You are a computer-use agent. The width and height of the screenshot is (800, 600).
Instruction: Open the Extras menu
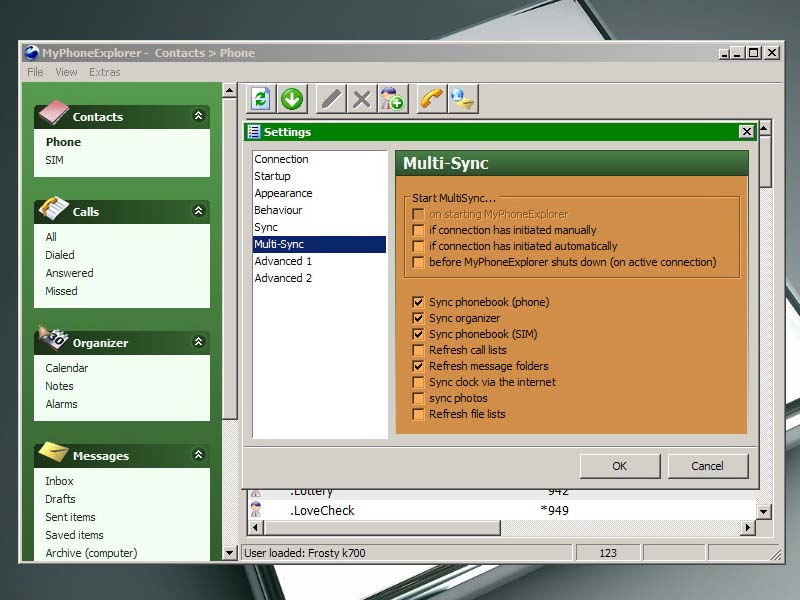click(105, 72)
